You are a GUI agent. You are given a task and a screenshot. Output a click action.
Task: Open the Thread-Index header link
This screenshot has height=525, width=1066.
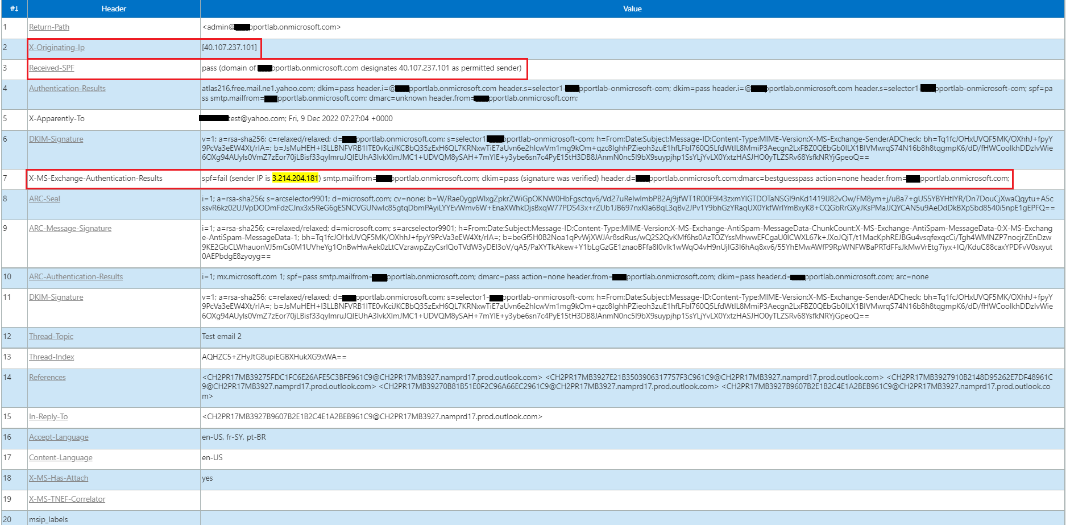(51, 356)
